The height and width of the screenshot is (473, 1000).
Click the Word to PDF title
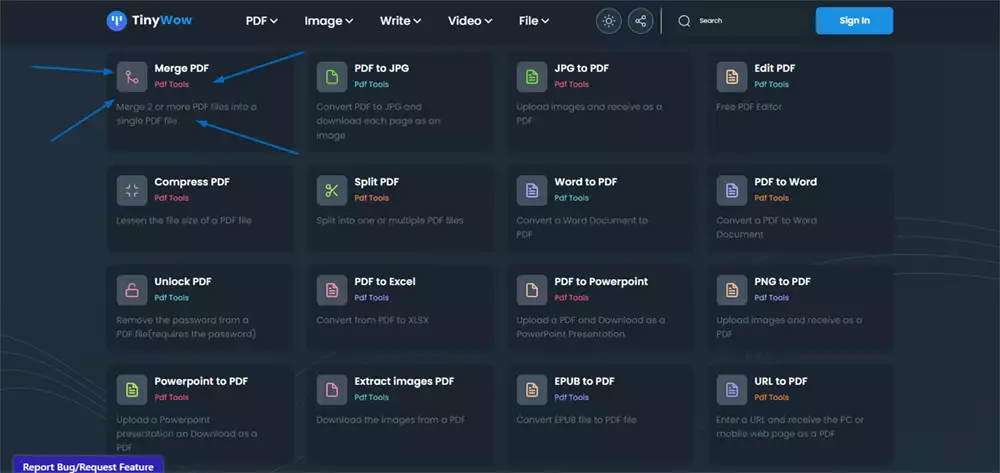point(586,182)
